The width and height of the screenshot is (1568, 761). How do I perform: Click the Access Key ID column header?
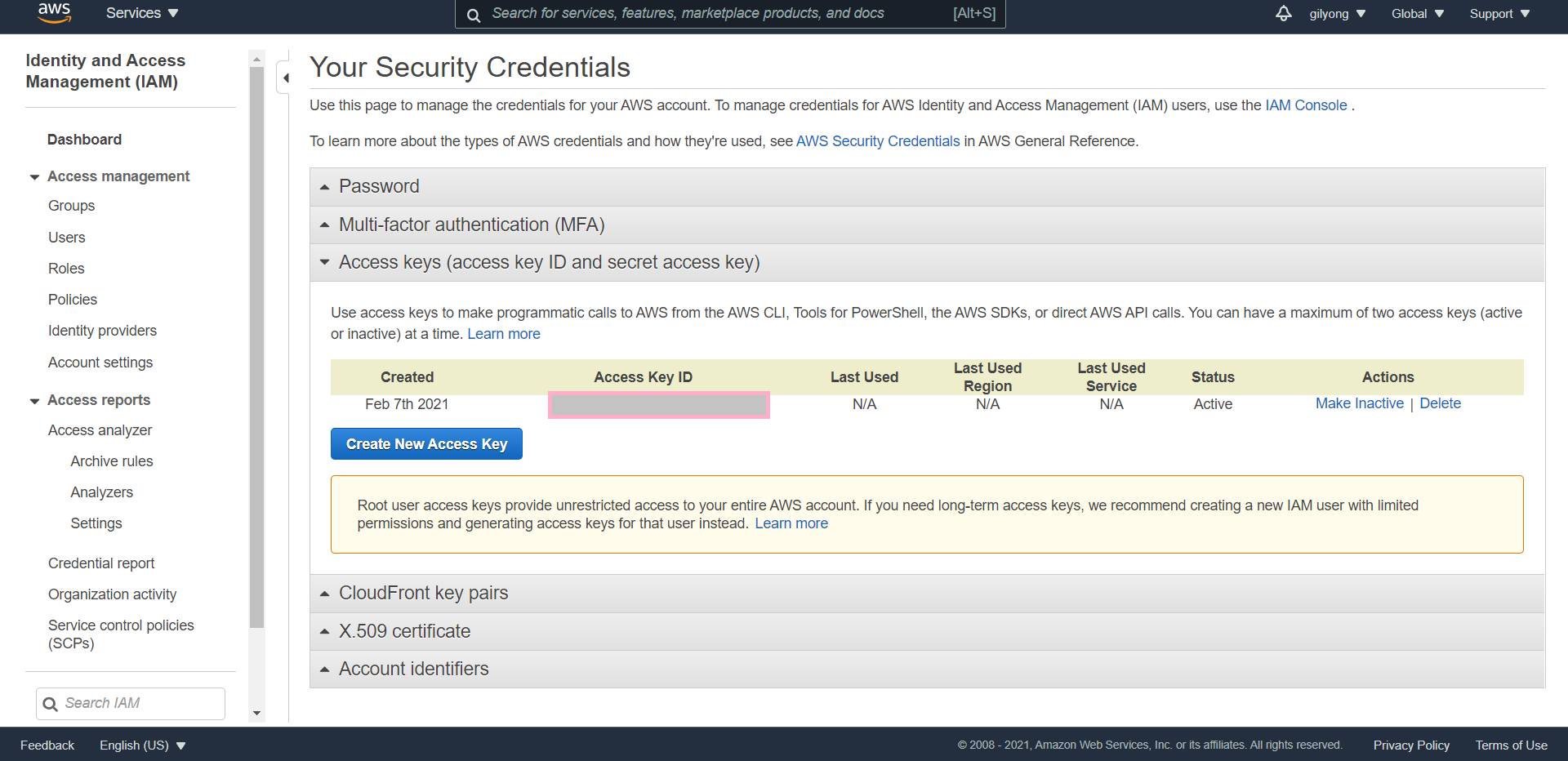point(643,377)
